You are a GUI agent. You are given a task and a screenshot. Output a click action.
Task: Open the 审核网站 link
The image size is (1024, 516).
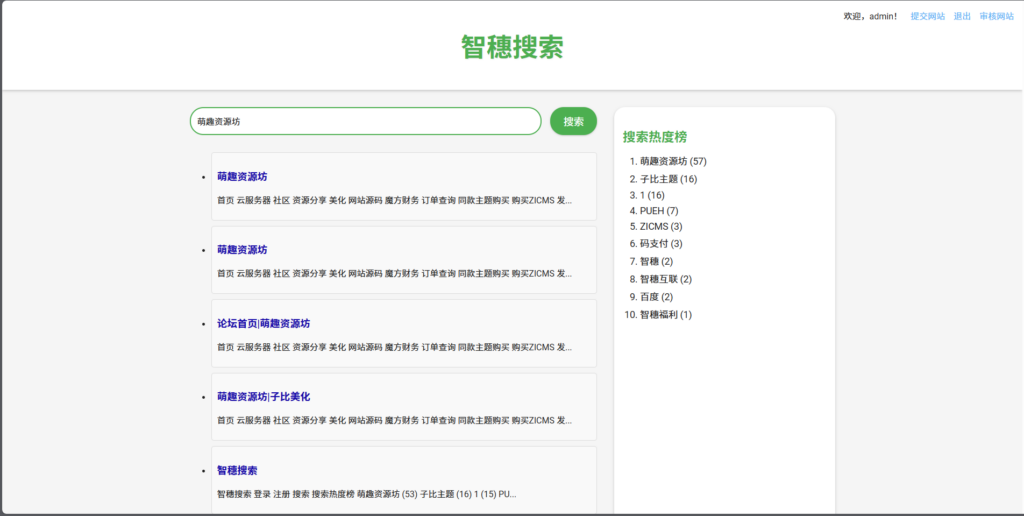[997, 16]
